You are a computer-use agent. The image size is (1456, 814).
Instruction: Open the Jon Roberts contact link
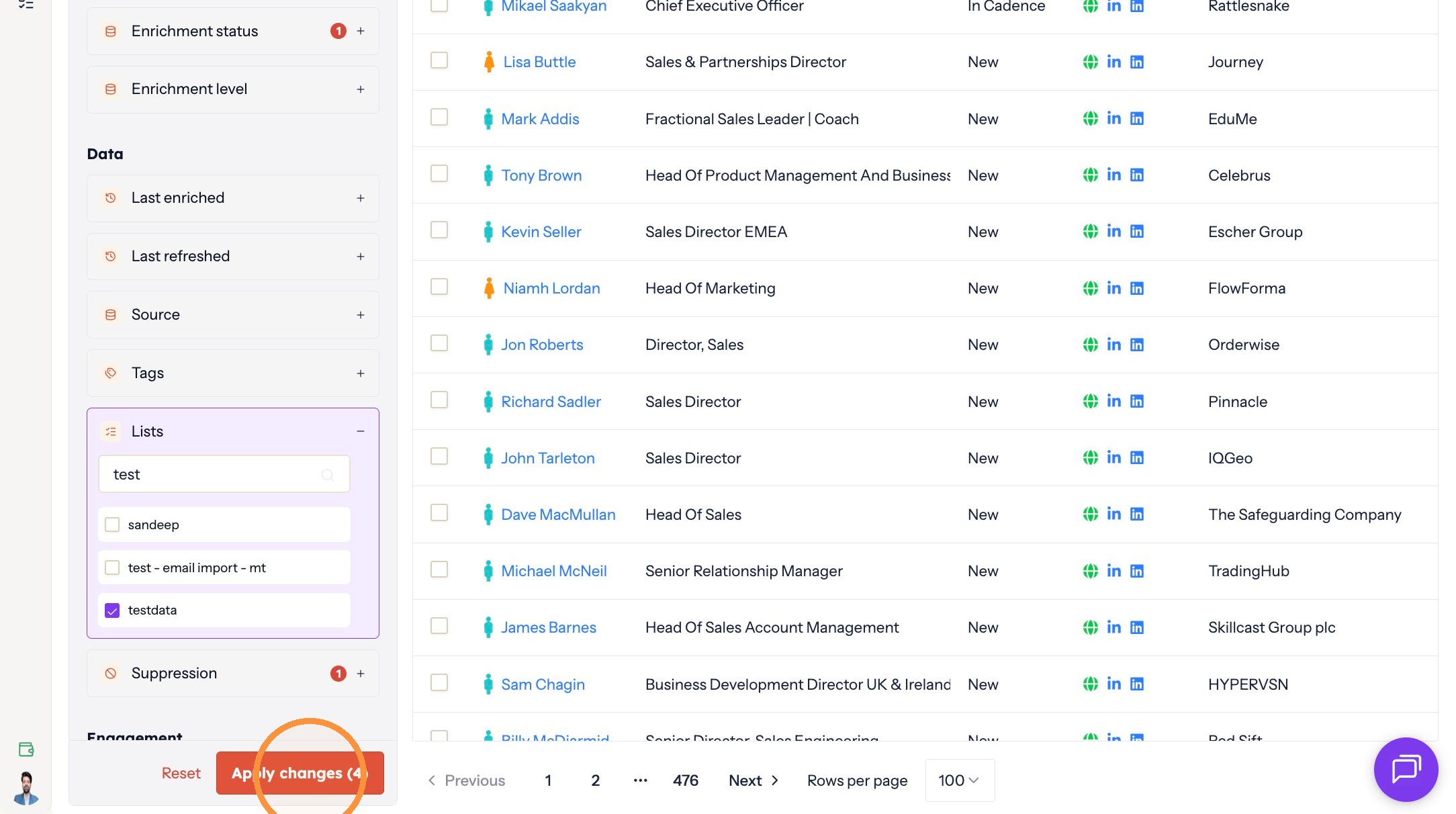click(x=542, y=345)
